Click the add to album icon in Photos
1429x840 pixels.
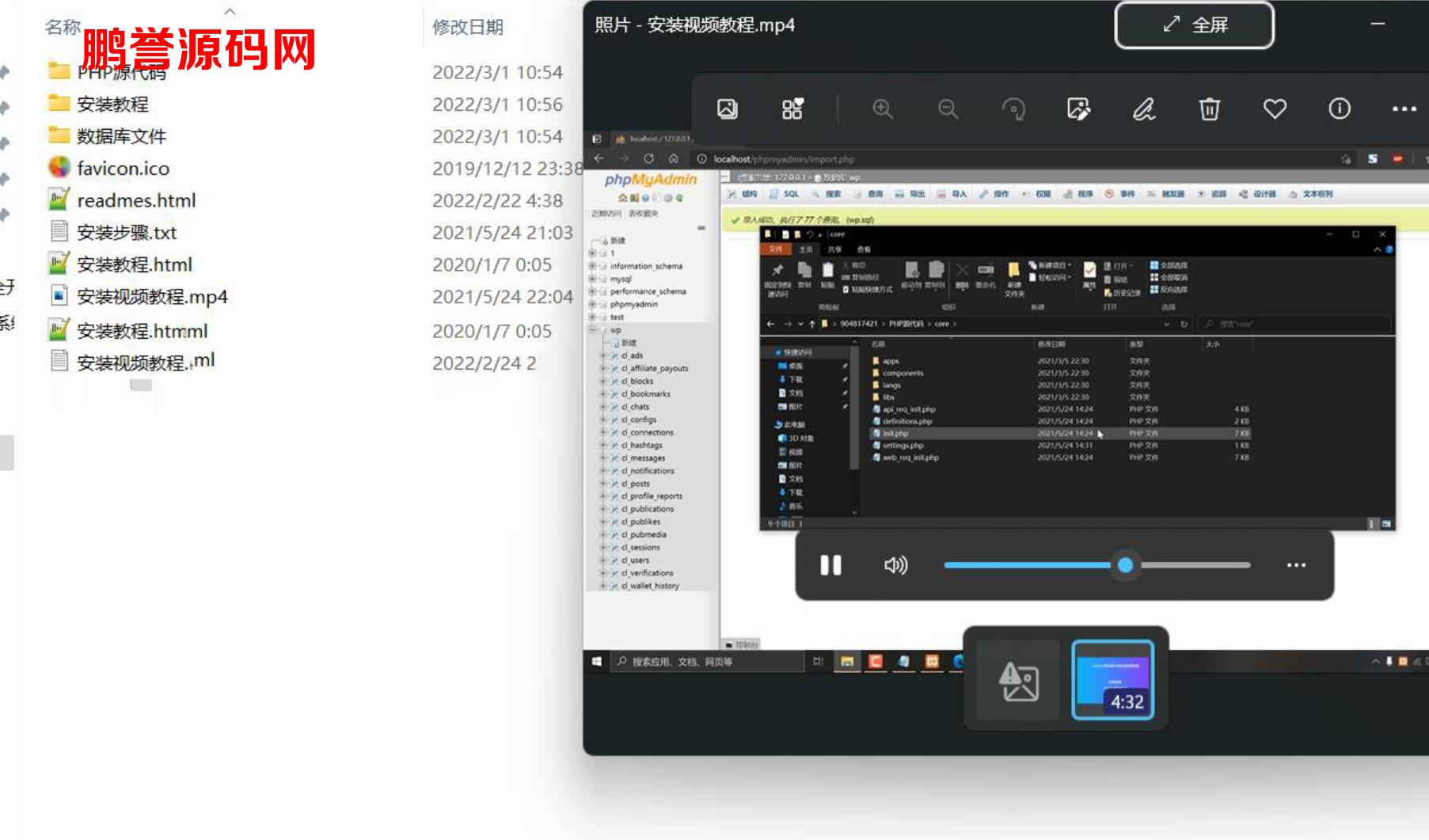[x=792, y=108]
